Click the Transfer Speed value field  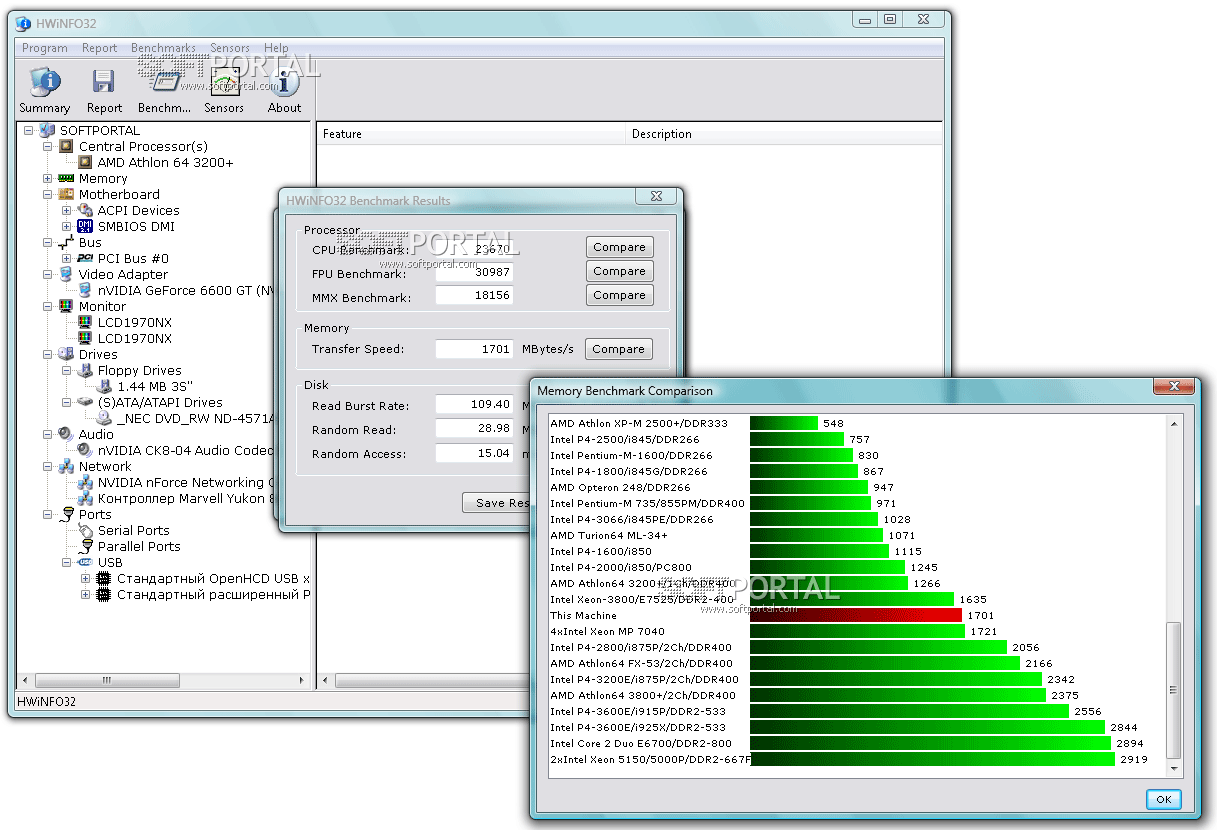tap(475, 350)
